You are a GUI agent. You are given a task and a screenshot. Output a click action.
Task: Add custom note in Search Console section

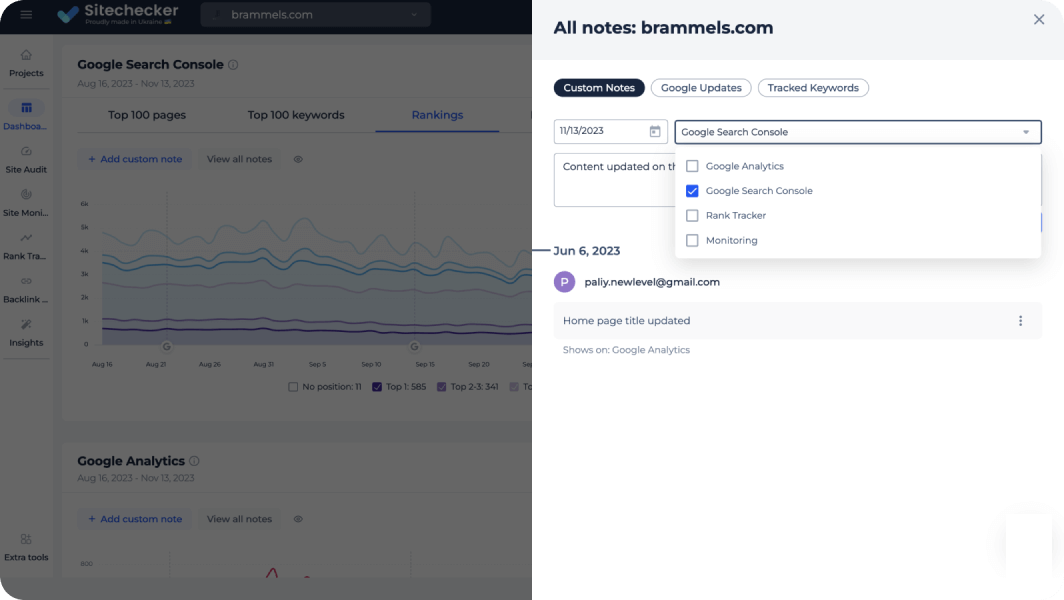point(135,160)
